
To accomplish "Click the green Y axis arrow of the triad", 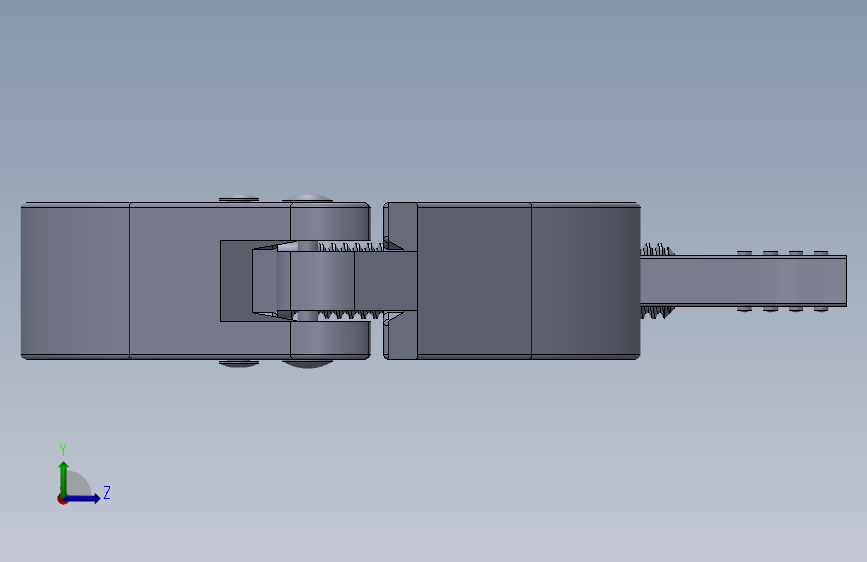I will [x=63, y=479].
